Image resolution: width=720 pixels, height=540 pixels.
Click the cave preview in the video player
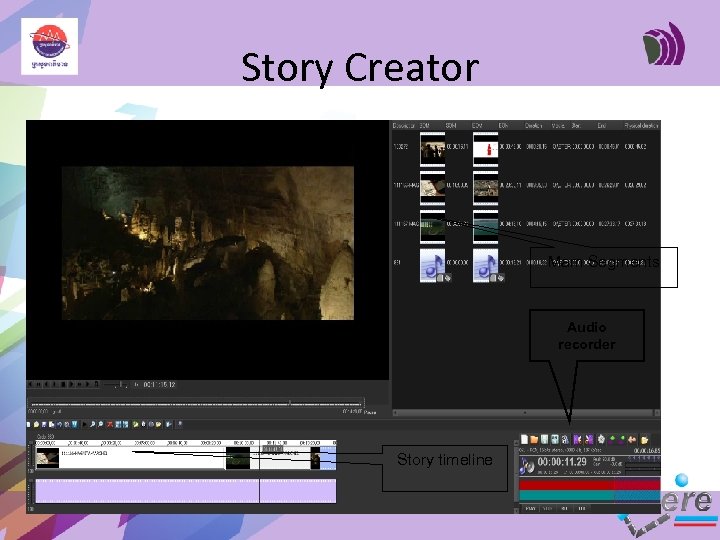pos(208,243)
